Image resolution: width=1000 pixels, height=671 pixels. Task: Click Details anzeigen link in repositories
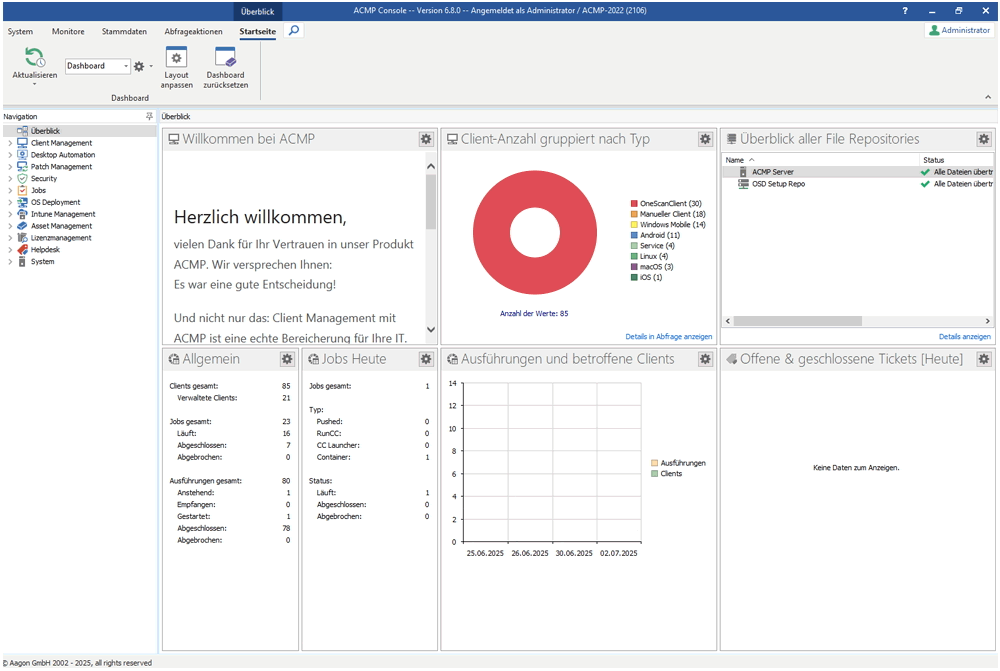[x=964, y=336]
